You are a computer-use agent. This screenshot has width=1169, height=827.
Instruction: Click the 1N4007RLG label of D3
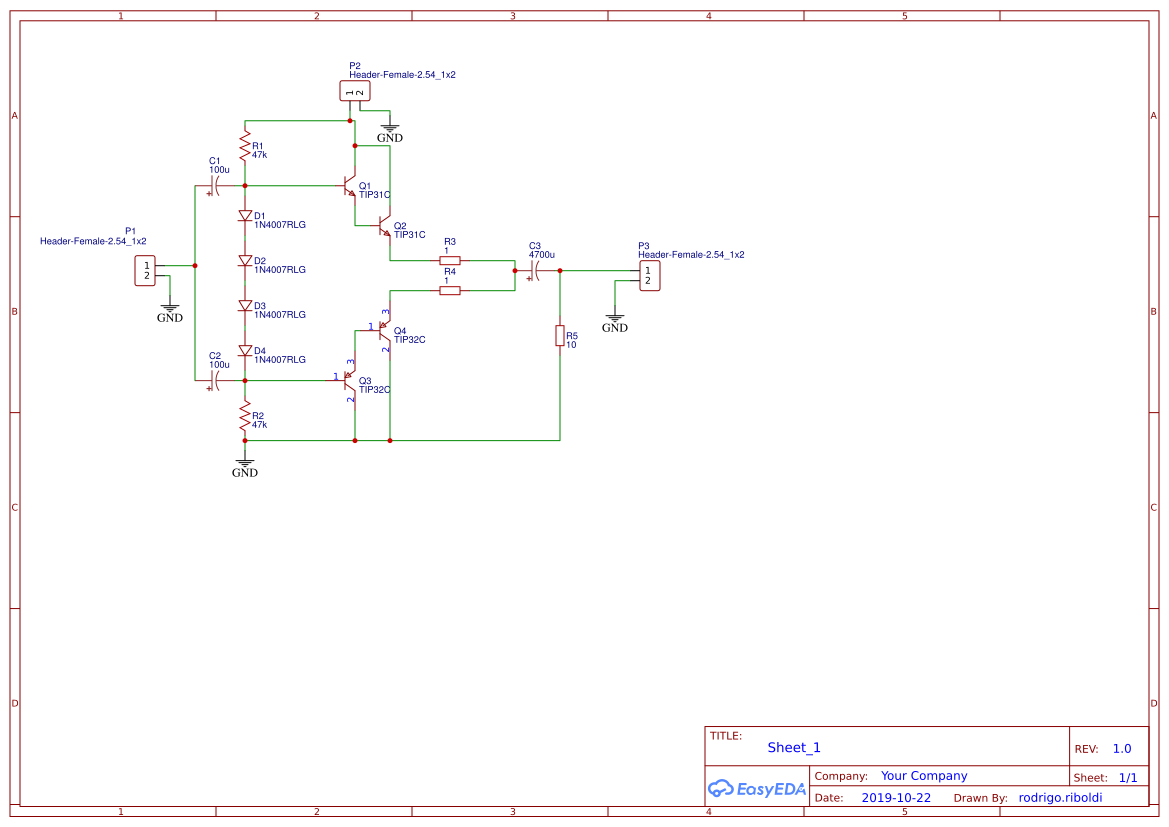click(280, 315)
